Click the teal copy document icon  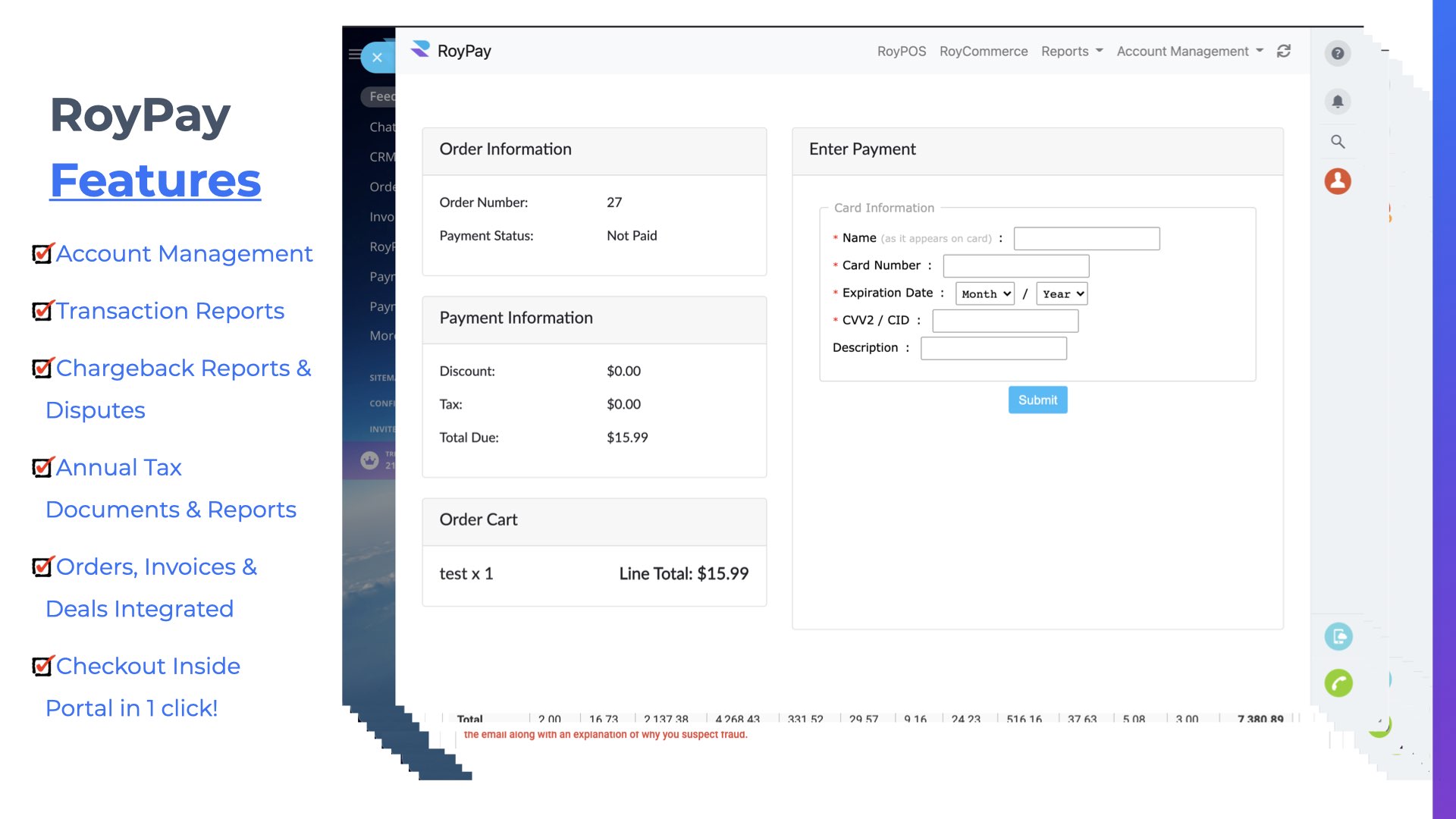point(1338,636)
